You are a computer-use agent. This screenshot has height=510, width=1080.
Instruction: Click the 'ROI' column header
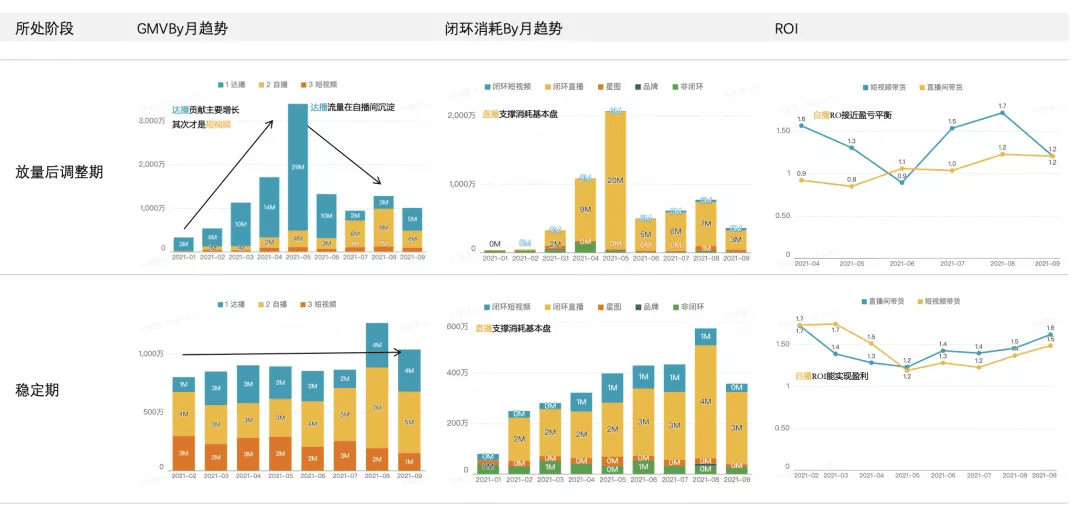787,29
